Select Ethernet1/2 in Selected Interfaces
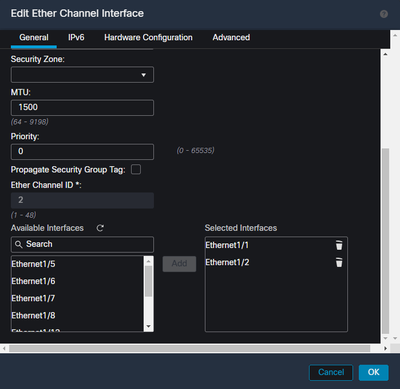Image resolution: width=400 pixels, height=389 pixels. pyautogui.click(x=227, y=262)
